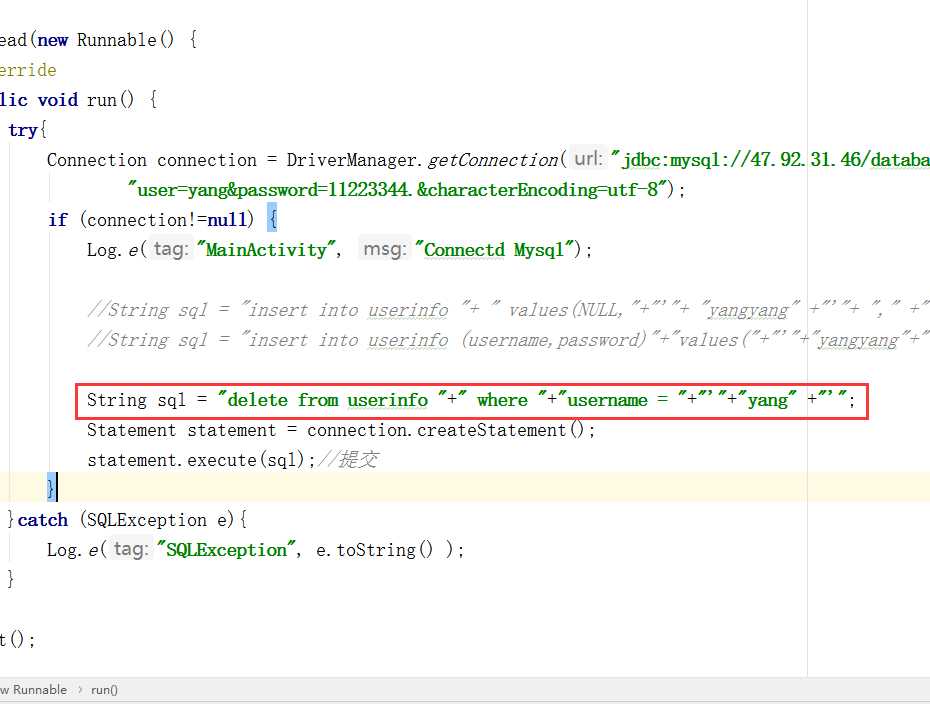Click the closing brace on the highlighted caret line

[51, 488]
